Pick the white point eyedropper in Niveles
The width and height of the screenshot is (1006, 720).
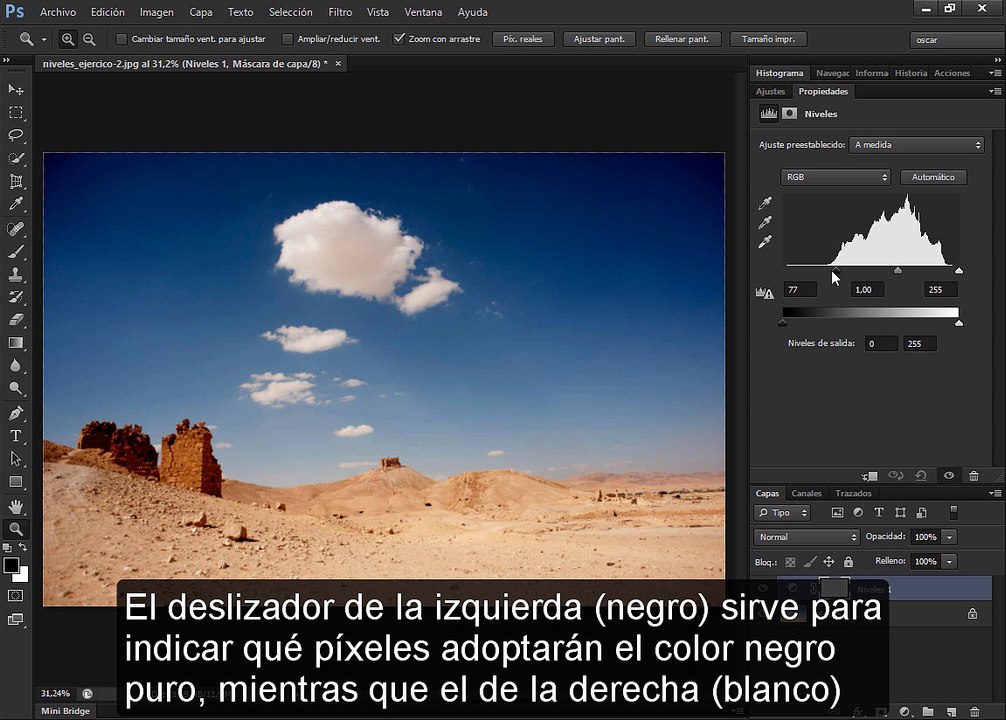click(x=765, y=242)
